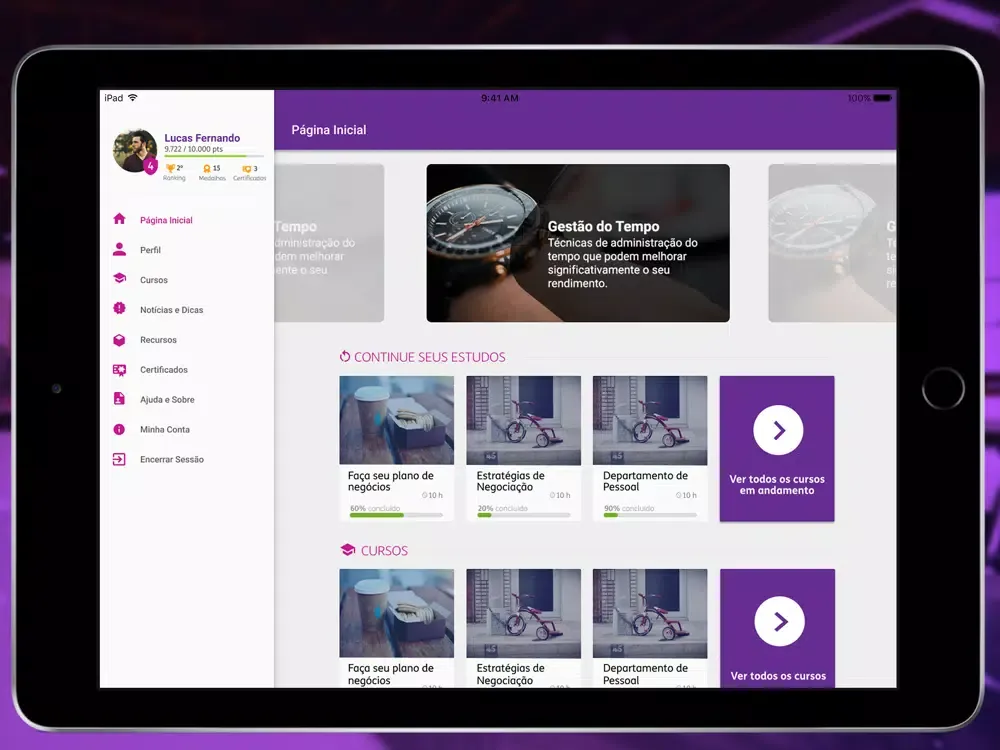Open Notícias e Dicas in the sidebar
Screen dimensions: 1000x750
172,310
